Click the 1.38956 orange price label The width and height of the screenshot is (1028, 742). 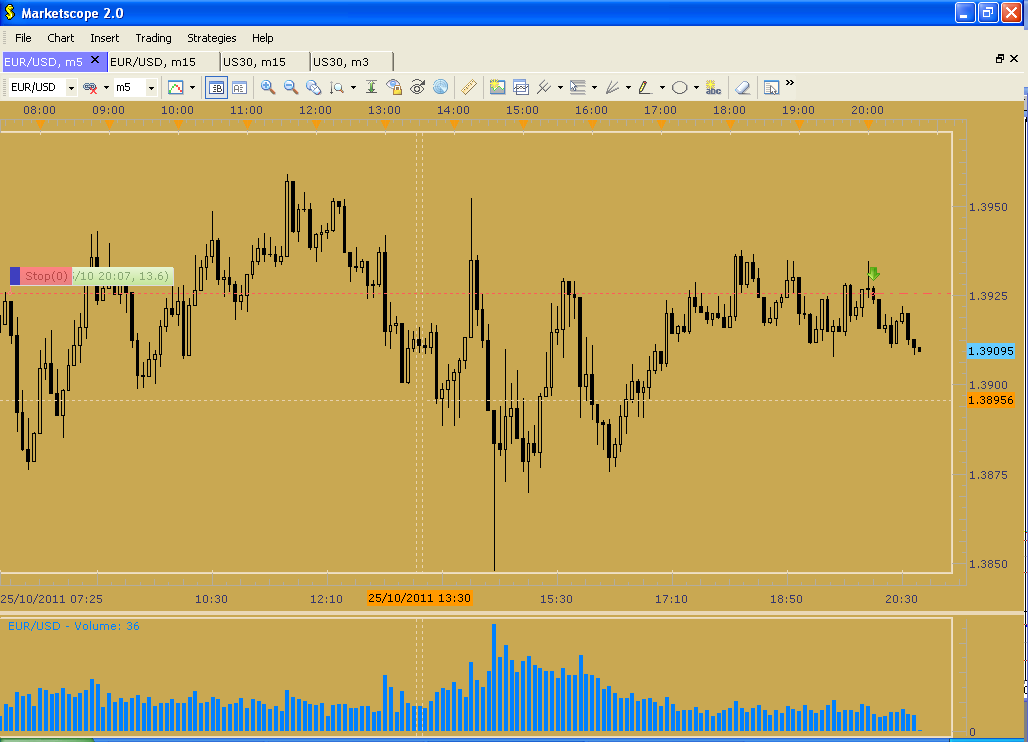click(x=991, y=400)
